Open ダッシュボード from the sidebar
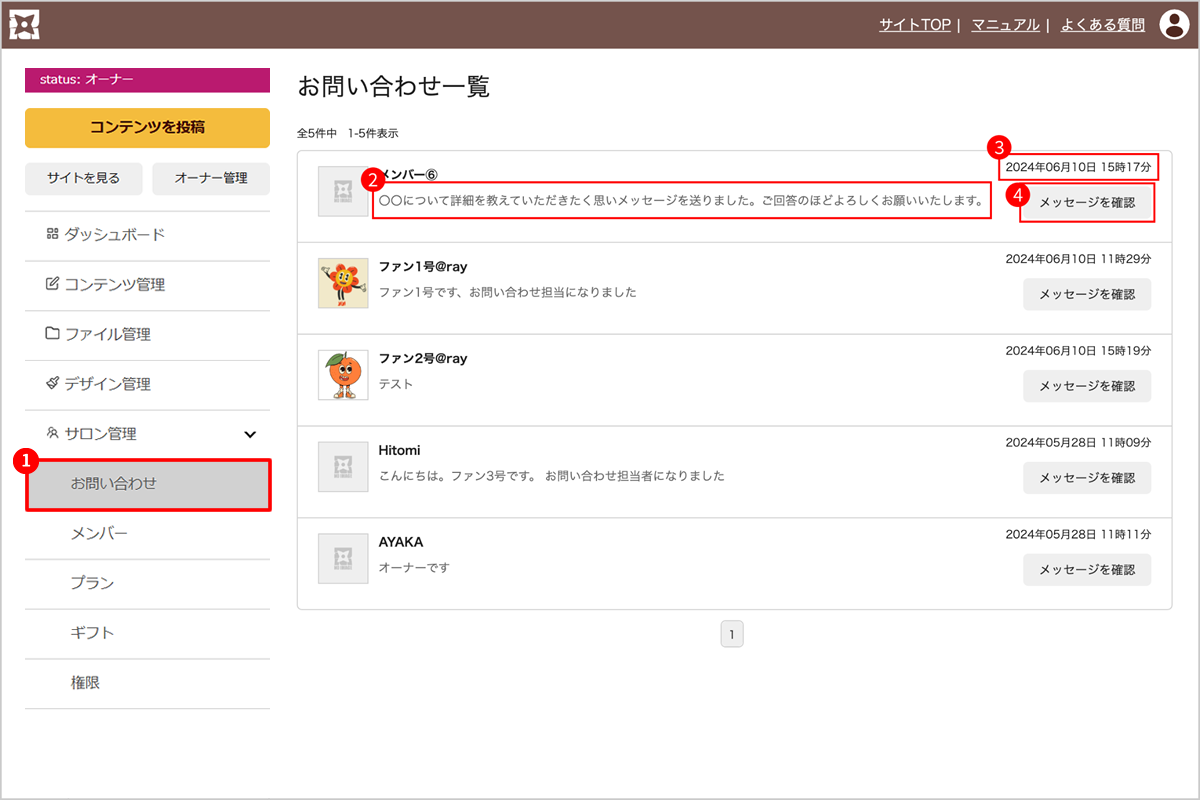 click(x=114, y=235)
